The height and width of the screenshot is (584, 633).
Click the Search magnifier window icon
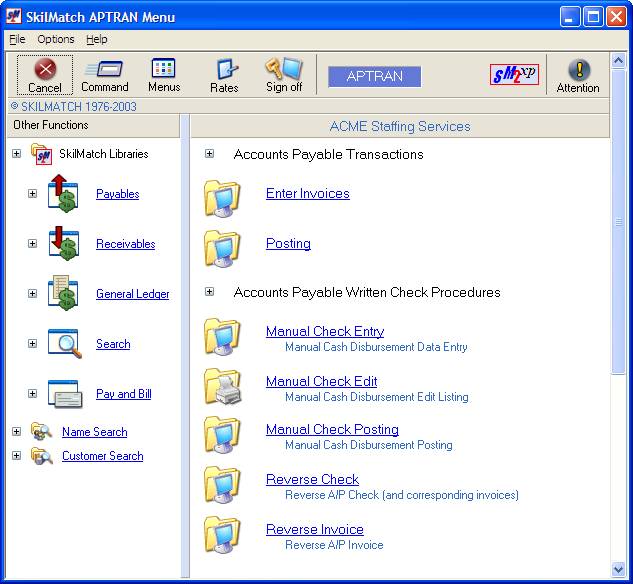64,343
